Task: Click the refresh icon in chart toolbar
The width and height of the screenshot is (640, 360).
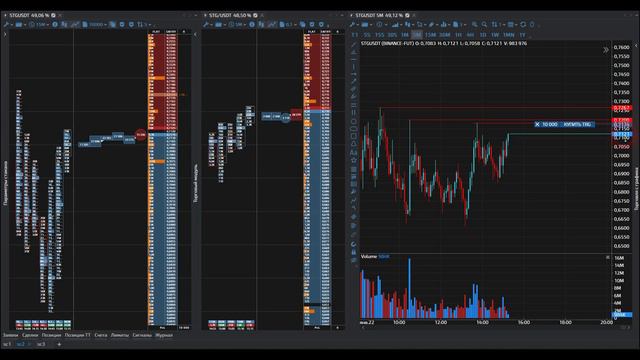Action: (x=523, y=24)
